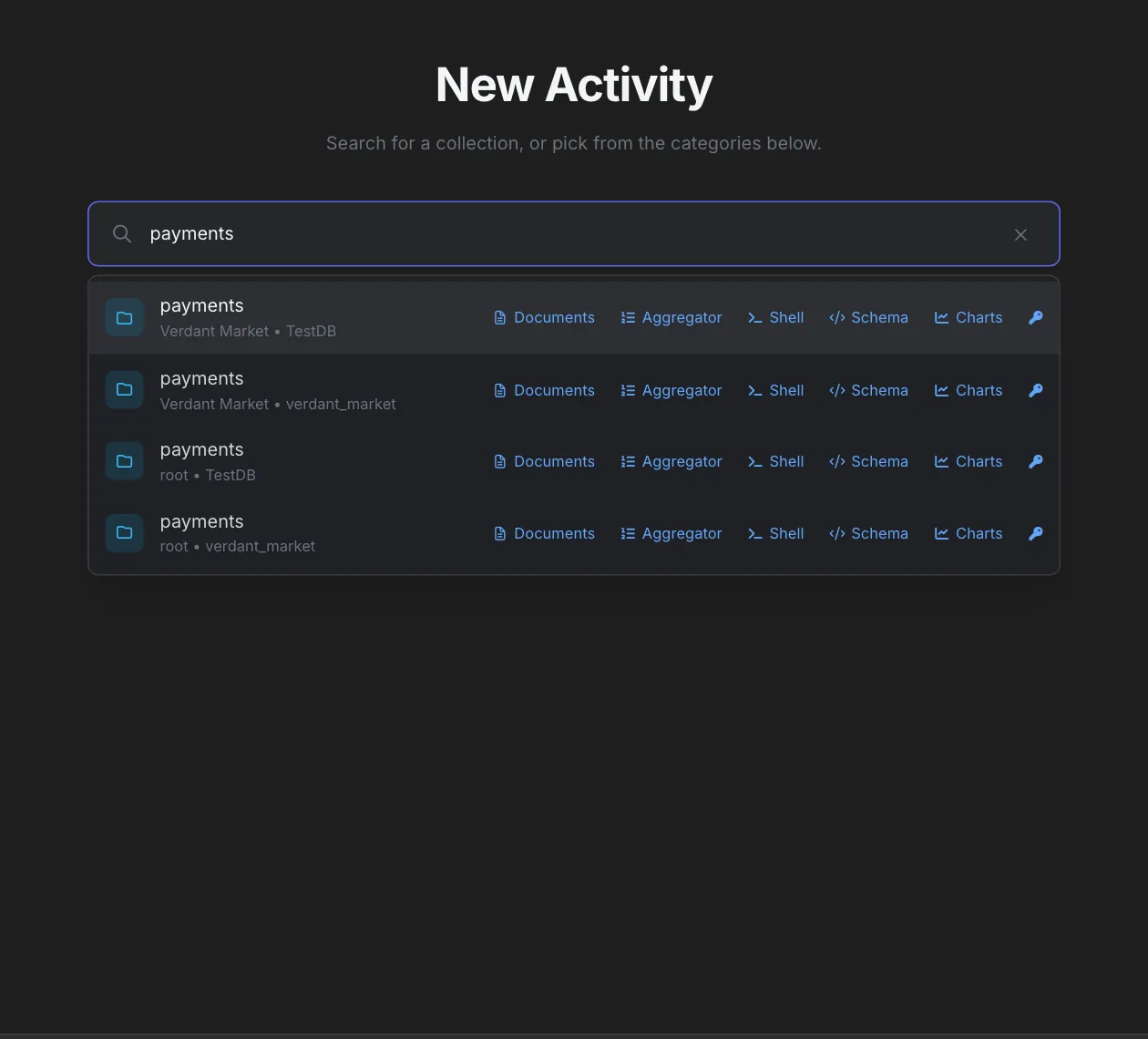Launch Shell for Verdant Market TestDB payments

click(775, 317)
